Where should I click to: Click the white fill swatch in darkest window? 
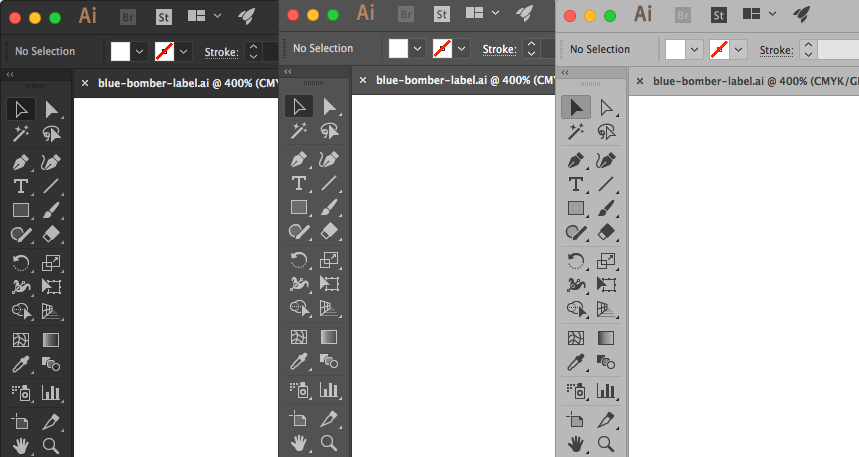coord(121,52)
